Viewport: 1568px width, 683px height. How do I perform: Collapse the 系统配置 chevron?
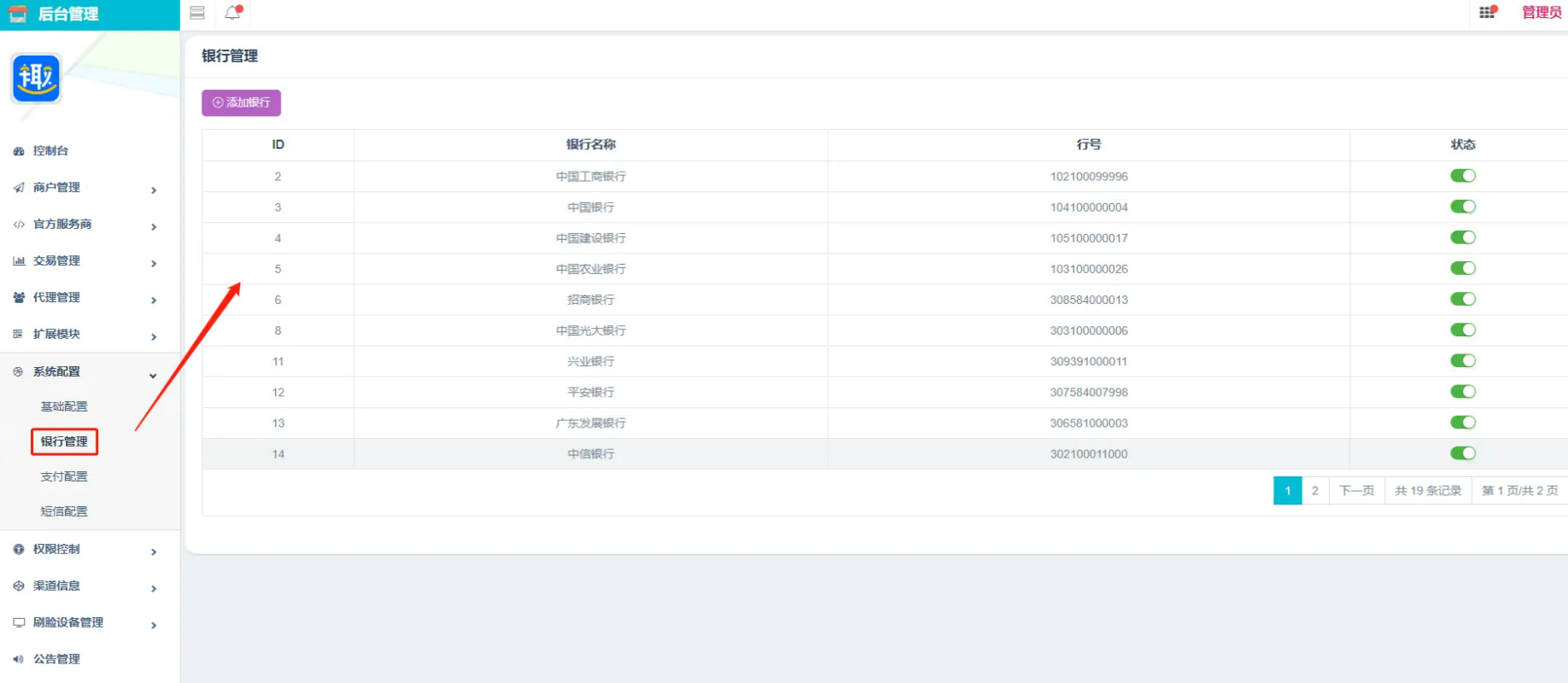154,376
